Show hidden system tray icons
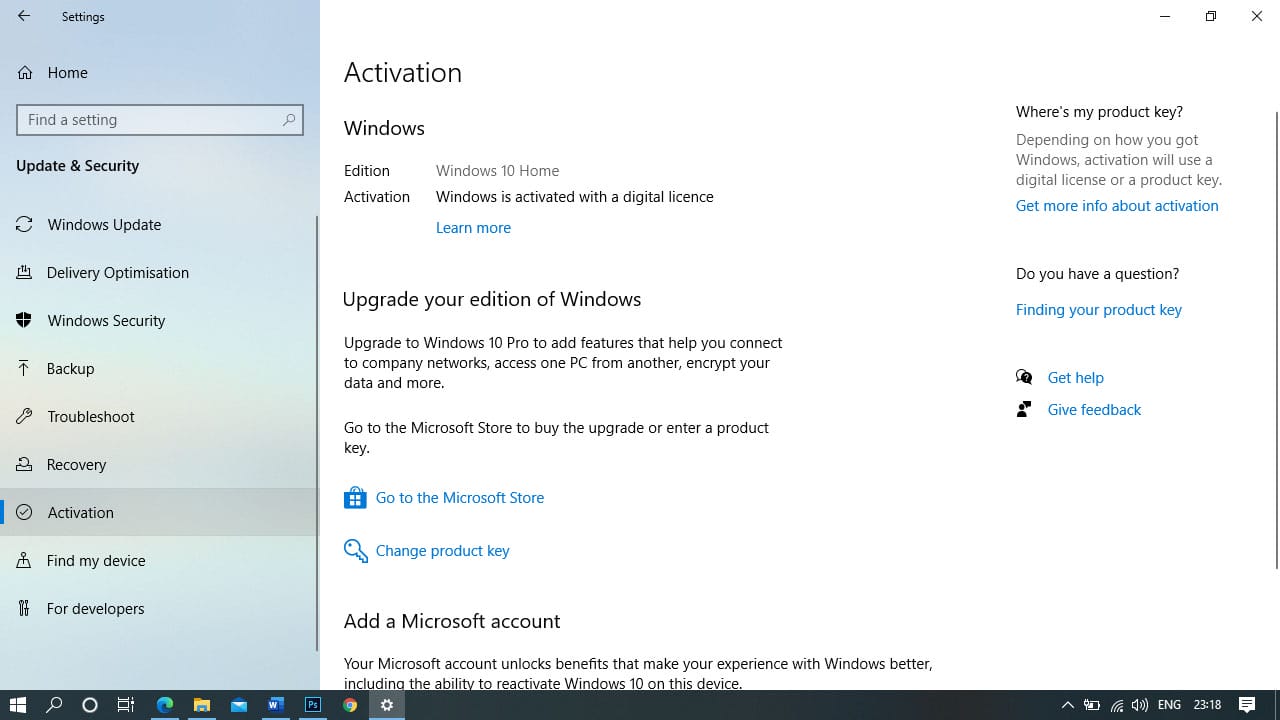The width and height of the screenshot is (1280, 720). [1067, 705]
